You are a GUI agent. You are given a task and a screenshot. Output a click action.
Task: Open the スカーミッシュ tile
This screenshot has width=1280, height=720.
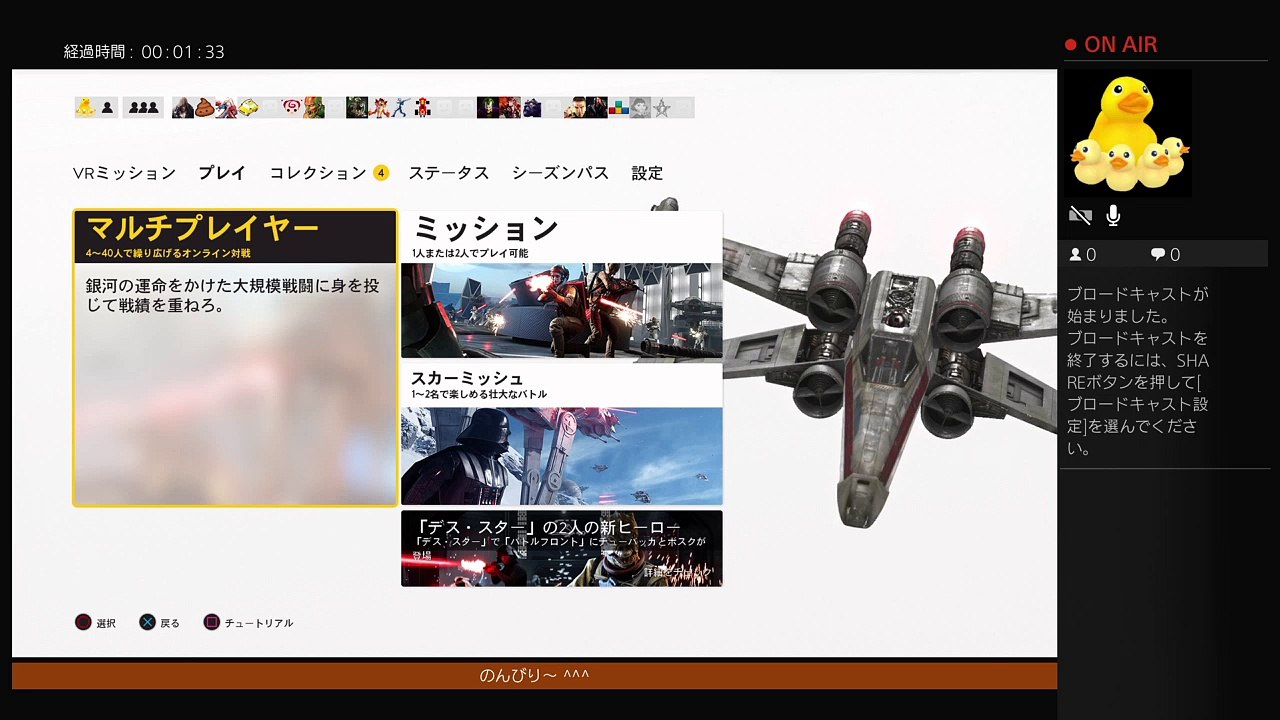click(562, 435)
